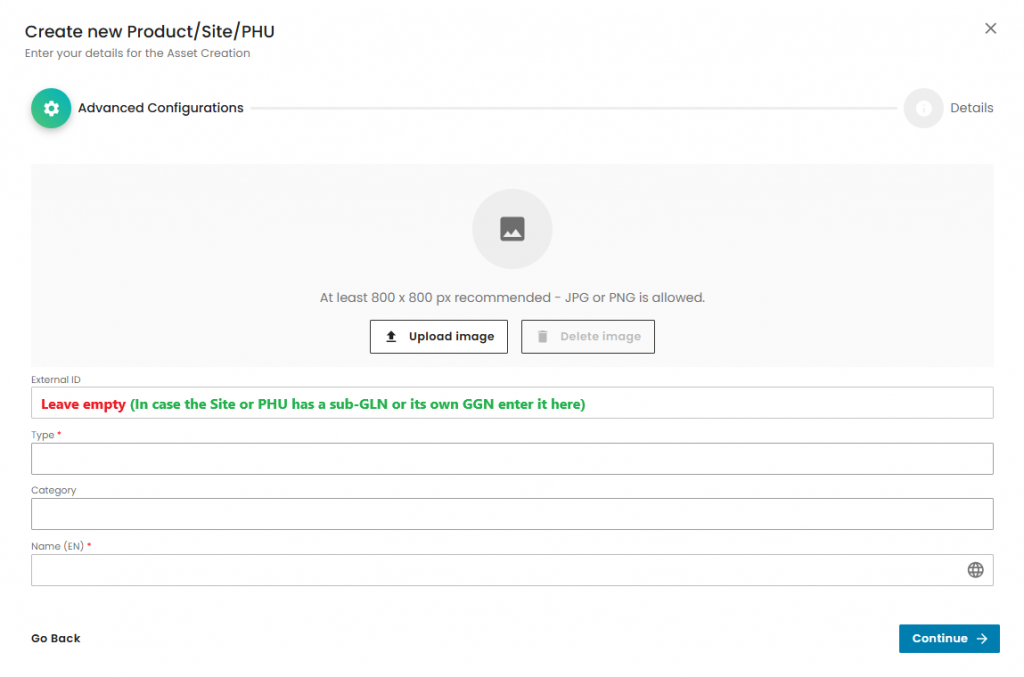Focus the Name (EN) text field
Image resolution: width=1024 pixels, height=677 pixels.
[495, 570]
